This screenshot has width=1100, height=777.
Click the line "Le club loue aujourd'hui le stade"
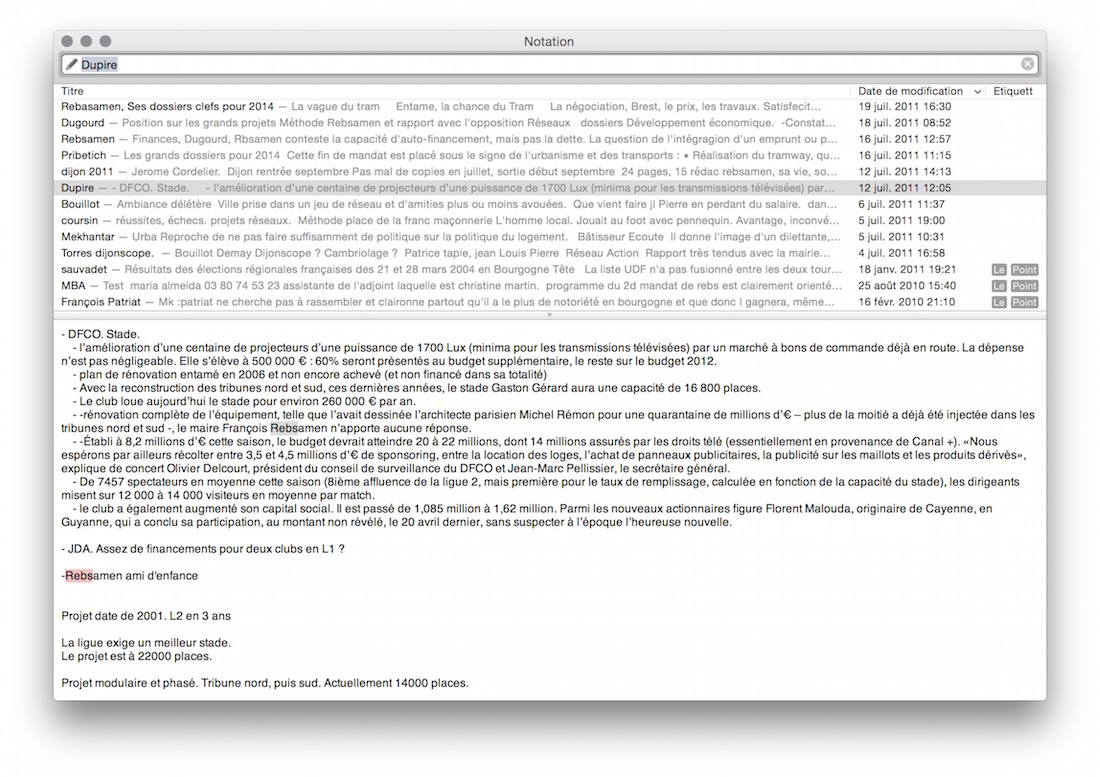(x=244, y=402)
